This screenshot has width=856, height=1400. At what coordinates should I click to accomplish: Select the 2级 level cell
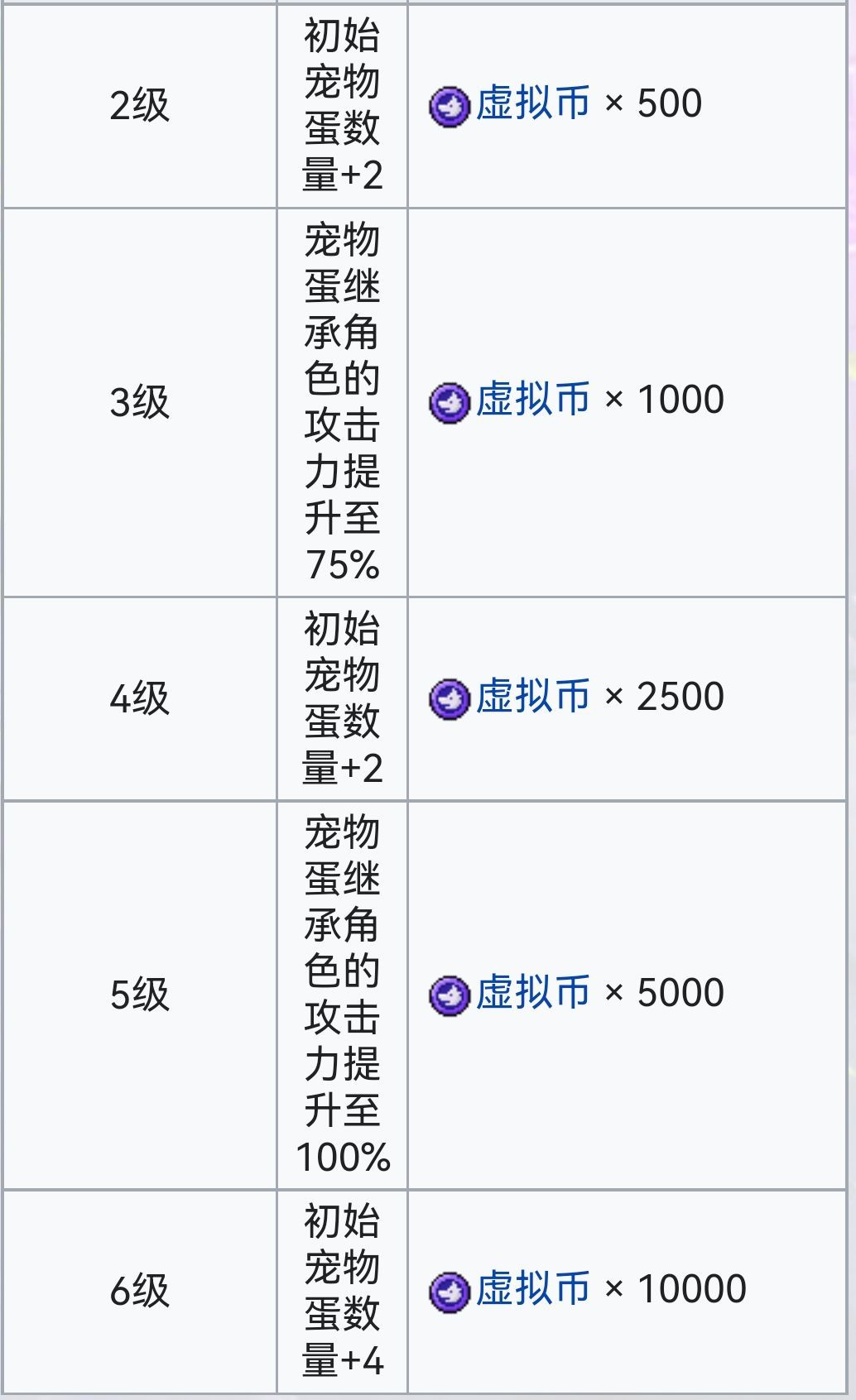[x=139, y=106]
